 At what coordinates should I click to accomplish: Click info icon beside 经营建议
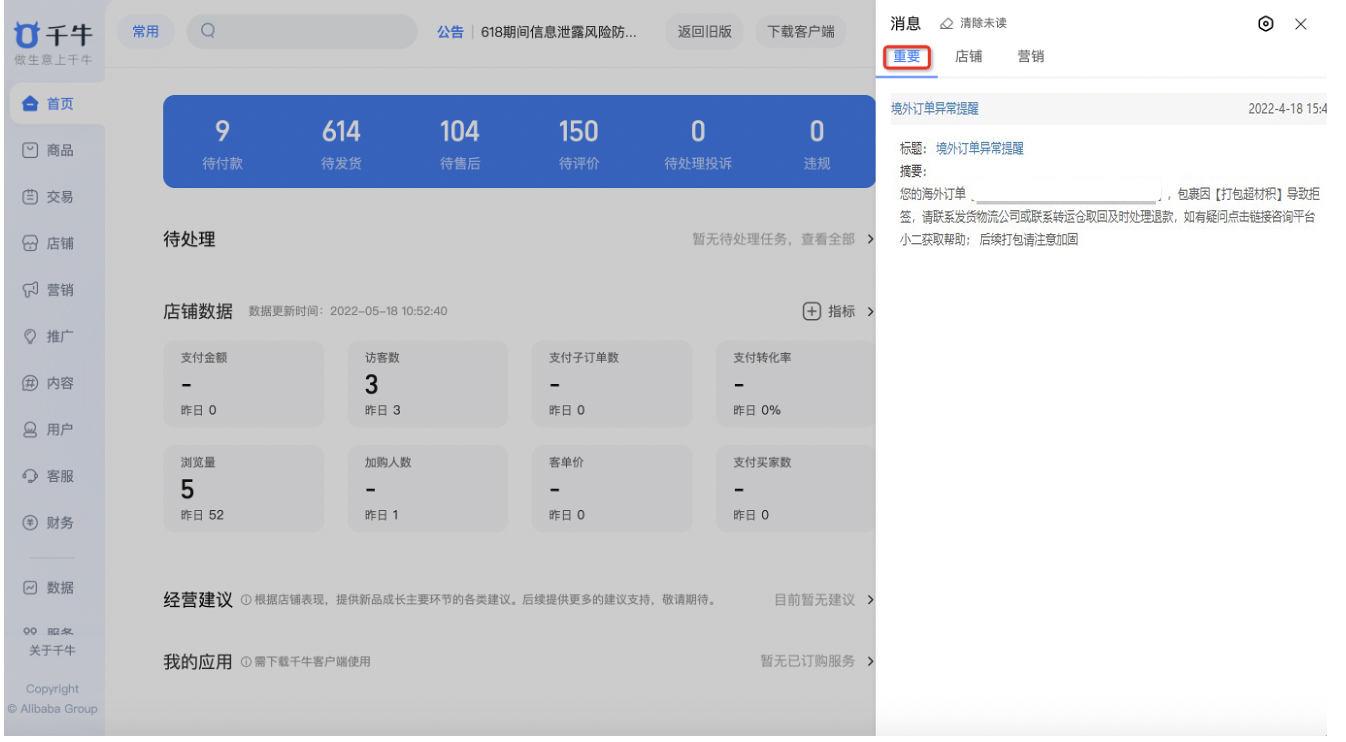pos(246,600)
